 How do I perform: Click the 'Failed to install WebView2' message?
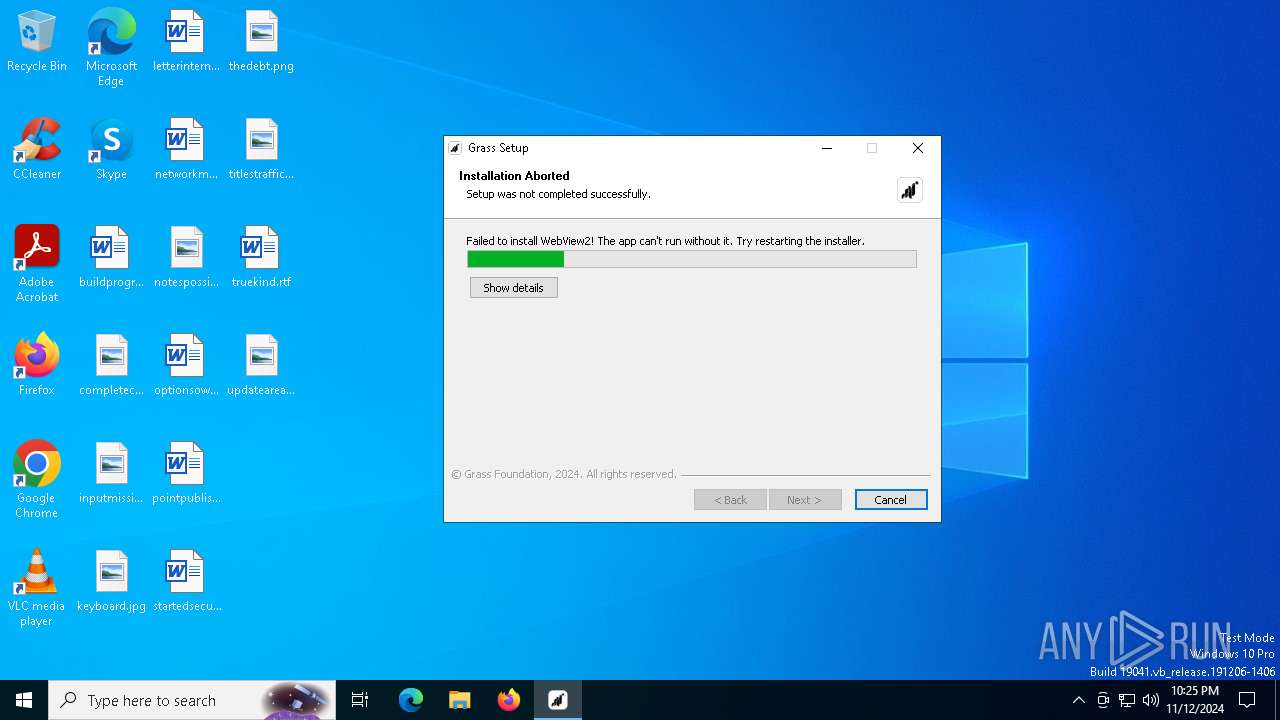[665, 241]
